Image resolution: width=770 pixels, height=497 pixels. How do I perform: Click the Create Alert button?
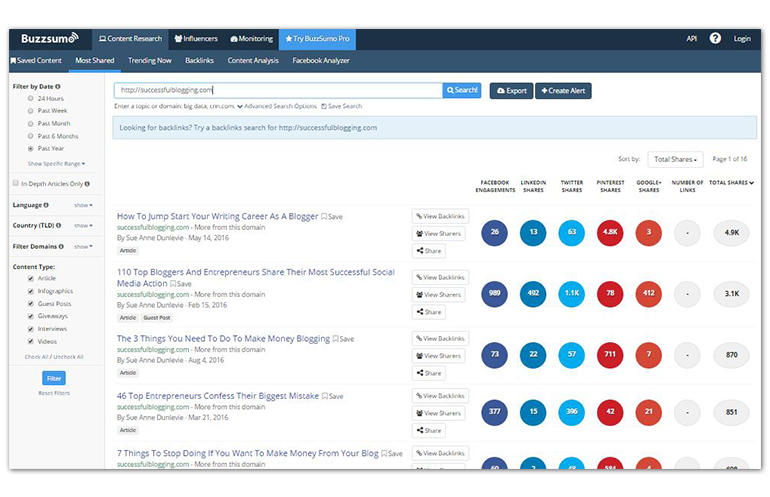563,91
